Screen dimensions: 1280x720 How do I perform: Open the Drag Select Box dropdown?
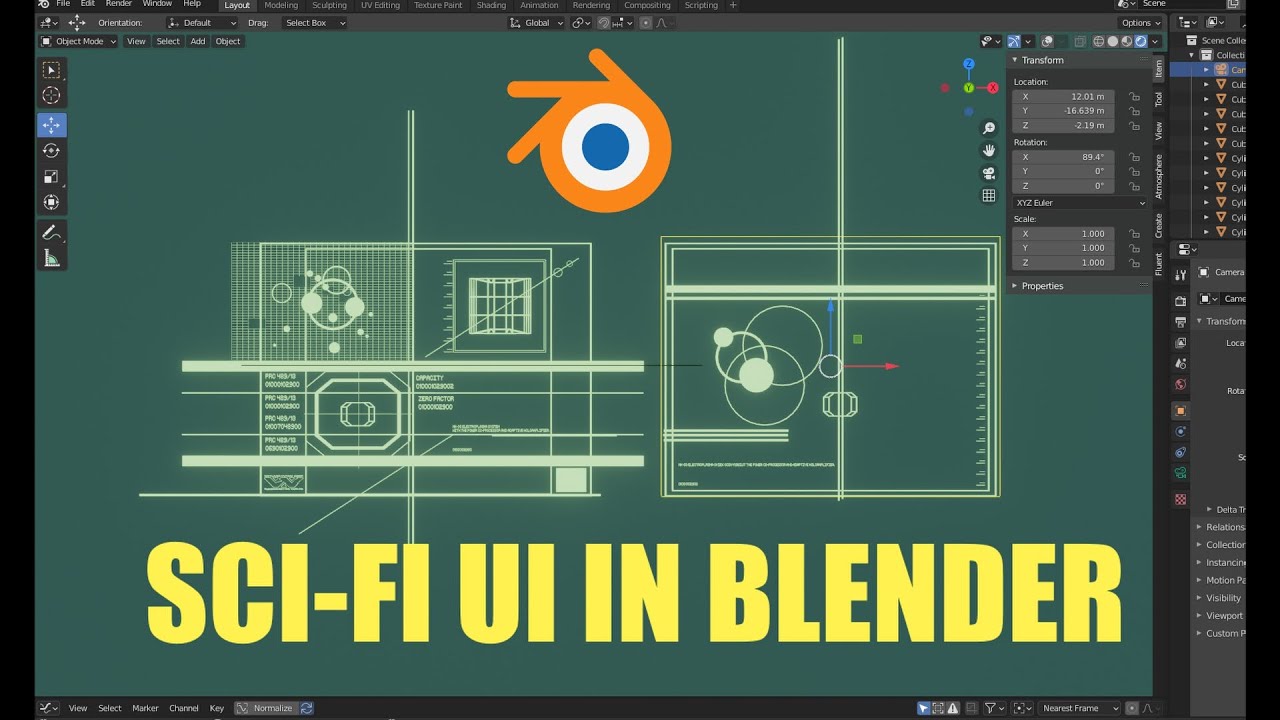click(312, 22)
